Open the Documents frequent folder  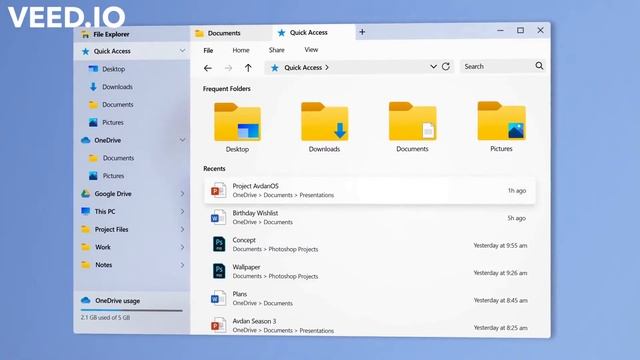point(412,127)
